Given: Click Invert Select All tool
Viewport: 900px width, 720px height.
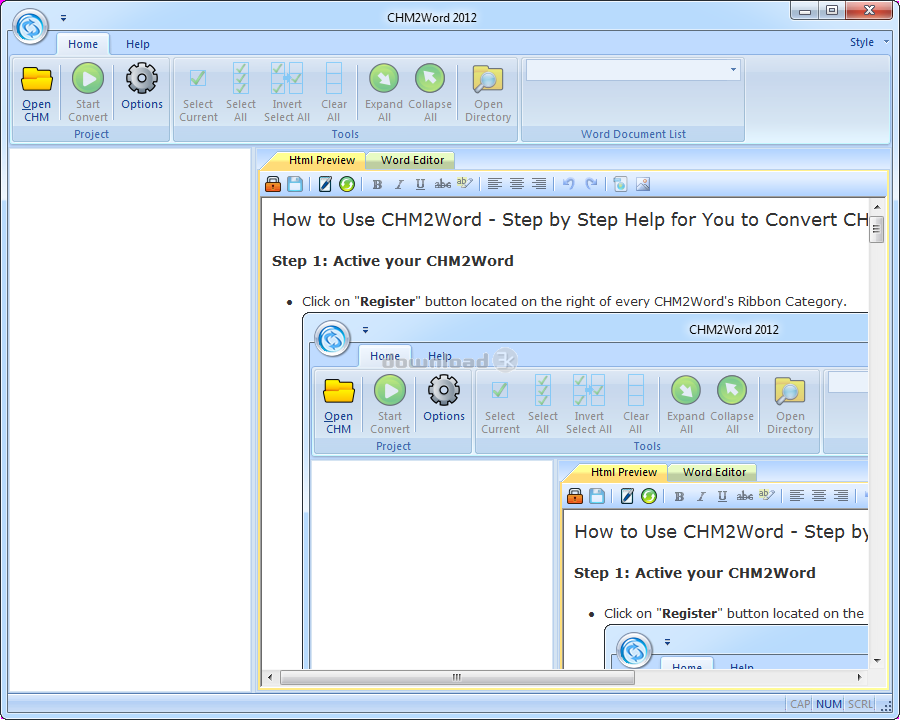Looking at the screenshot, I should [x=286, y=93].
